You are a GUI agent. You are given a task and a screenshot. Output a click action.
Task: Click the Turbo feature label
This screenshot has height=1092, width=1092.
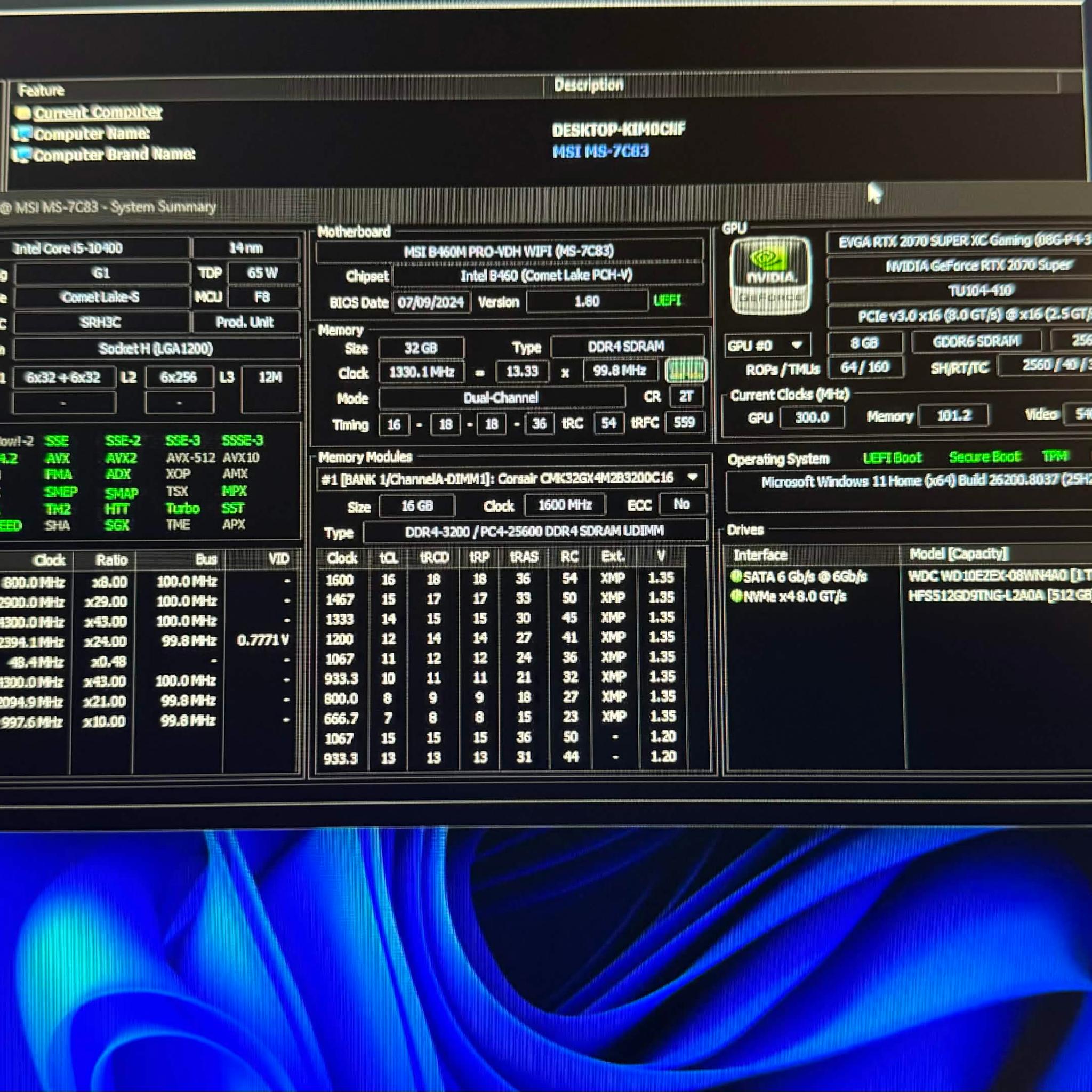click(182, 508)
